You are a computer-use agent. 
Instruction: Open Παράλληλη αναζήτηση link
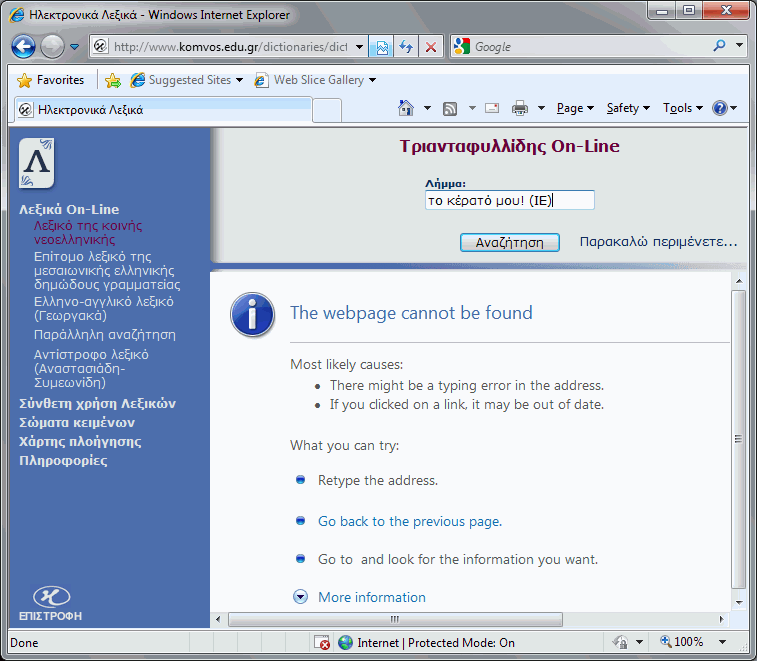(x=105, y=335)
